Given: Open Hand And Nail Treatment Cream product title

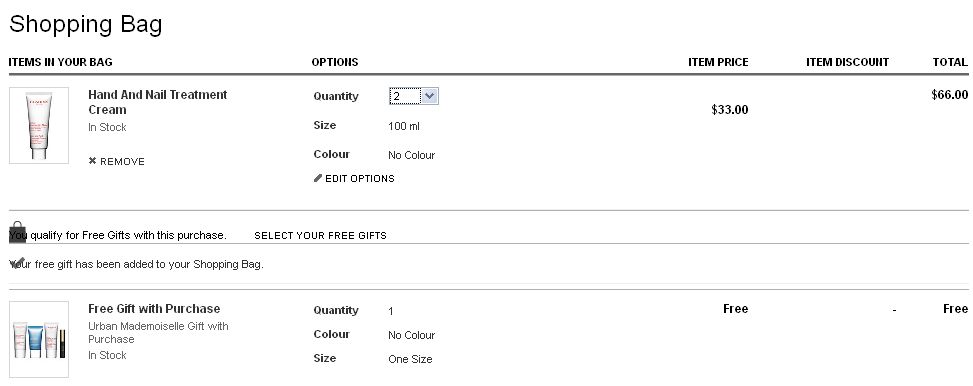Looking at the screenshot, I should pos(158,102).
